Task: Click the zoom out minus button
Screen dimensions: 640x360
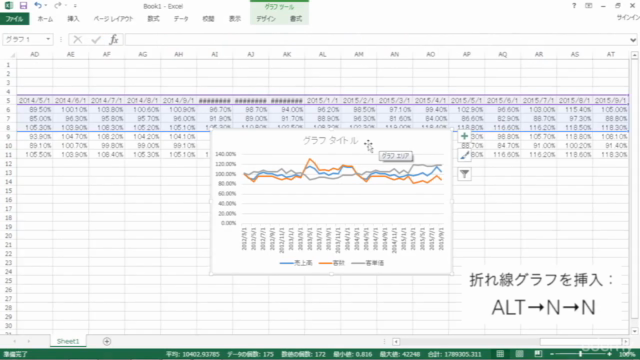Action: [552, 354]
